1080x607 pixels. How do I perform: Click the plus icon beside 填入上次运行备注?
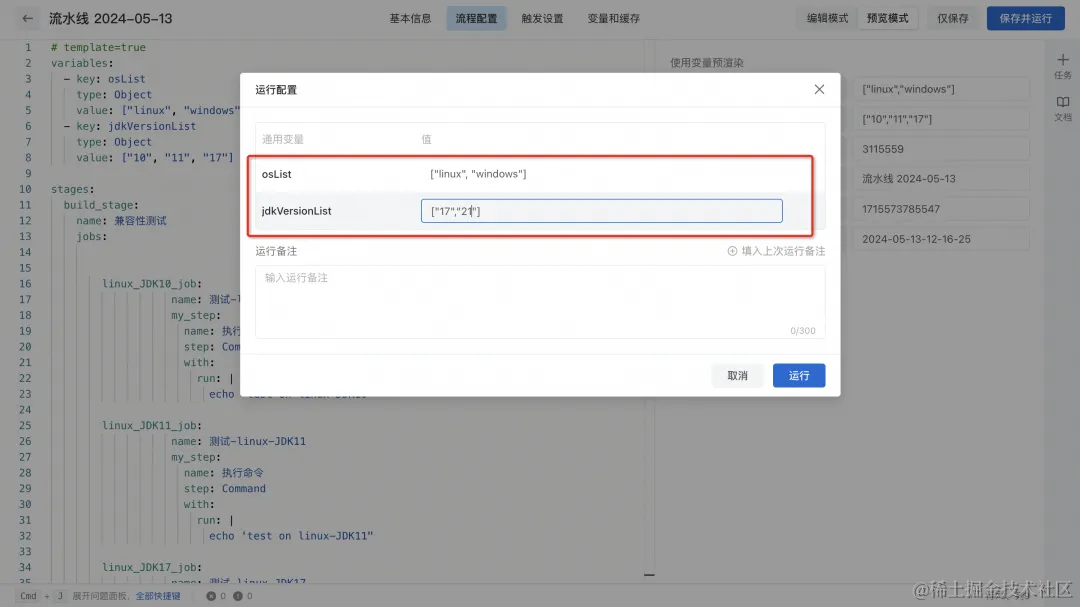[x=732, y=251]
